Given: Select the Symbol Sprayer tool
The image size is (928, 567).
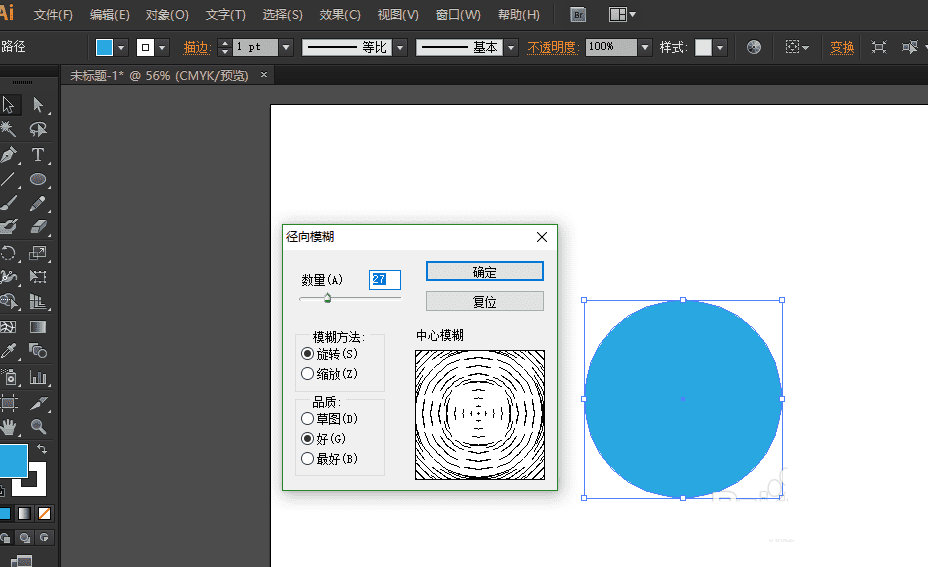Looking at the screenshot, I should tap(8, 377).
